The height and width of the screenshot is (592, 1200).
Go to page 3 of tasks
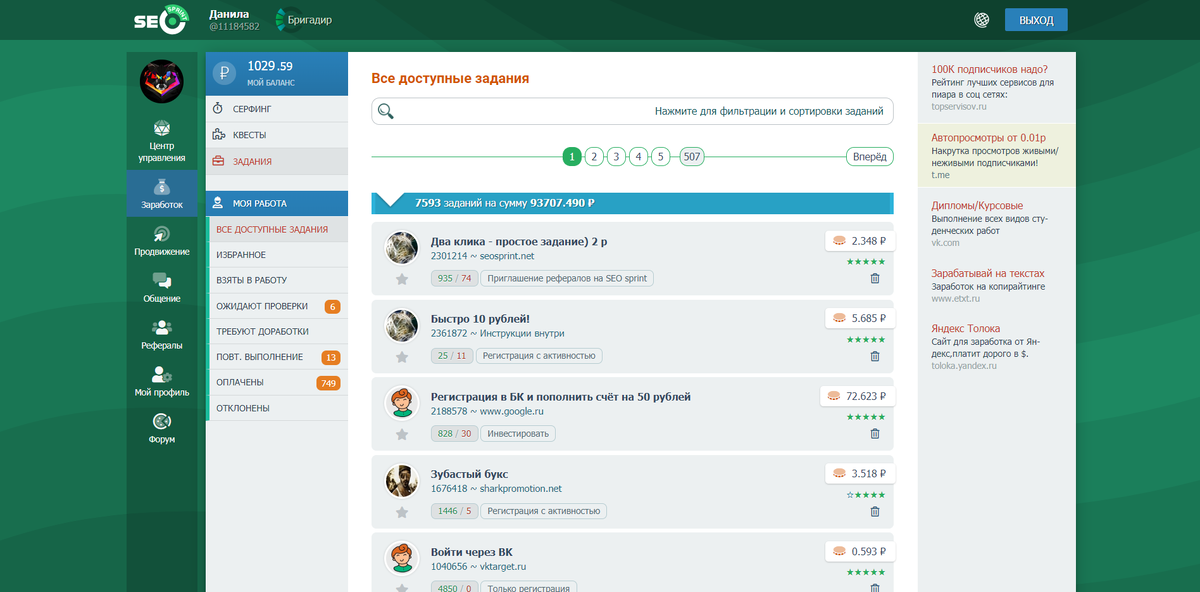point(616,157)
